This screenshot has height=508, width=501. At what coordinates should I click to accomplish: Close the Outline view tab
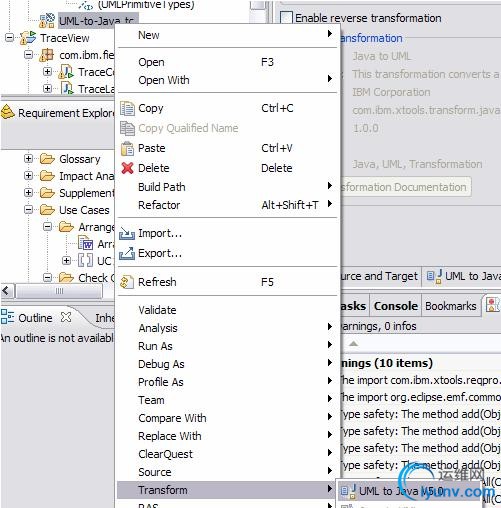point(66,317)
